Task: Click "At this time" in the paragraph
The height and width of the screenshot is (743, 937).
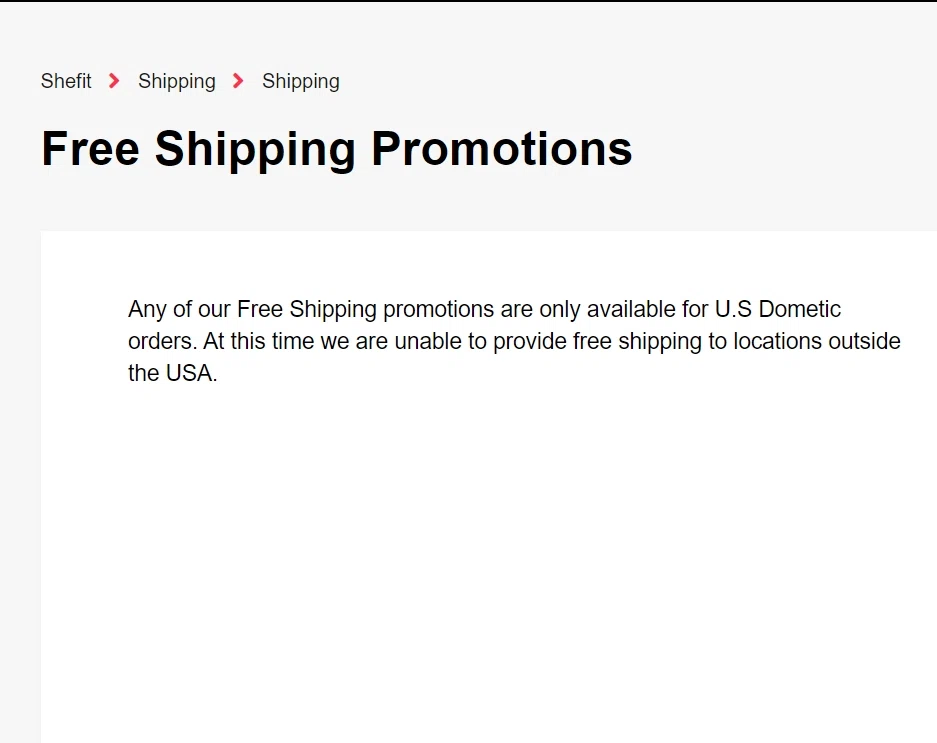Action: (258, 341)
